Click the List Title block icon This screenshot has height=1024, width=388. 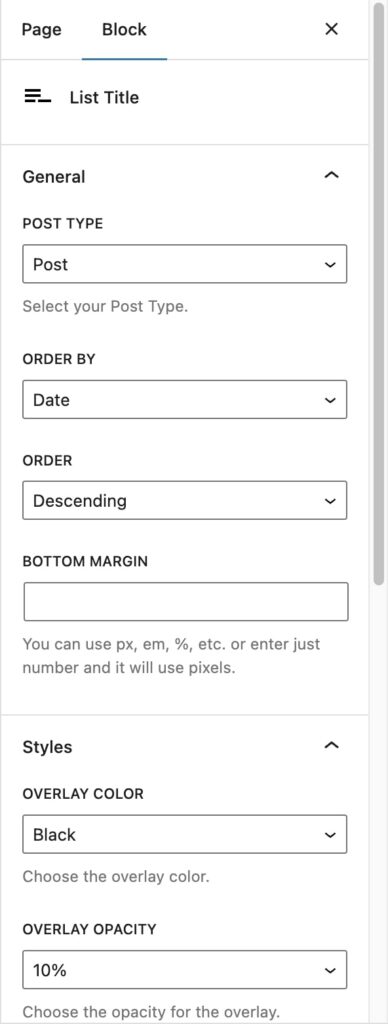point(37,97)
